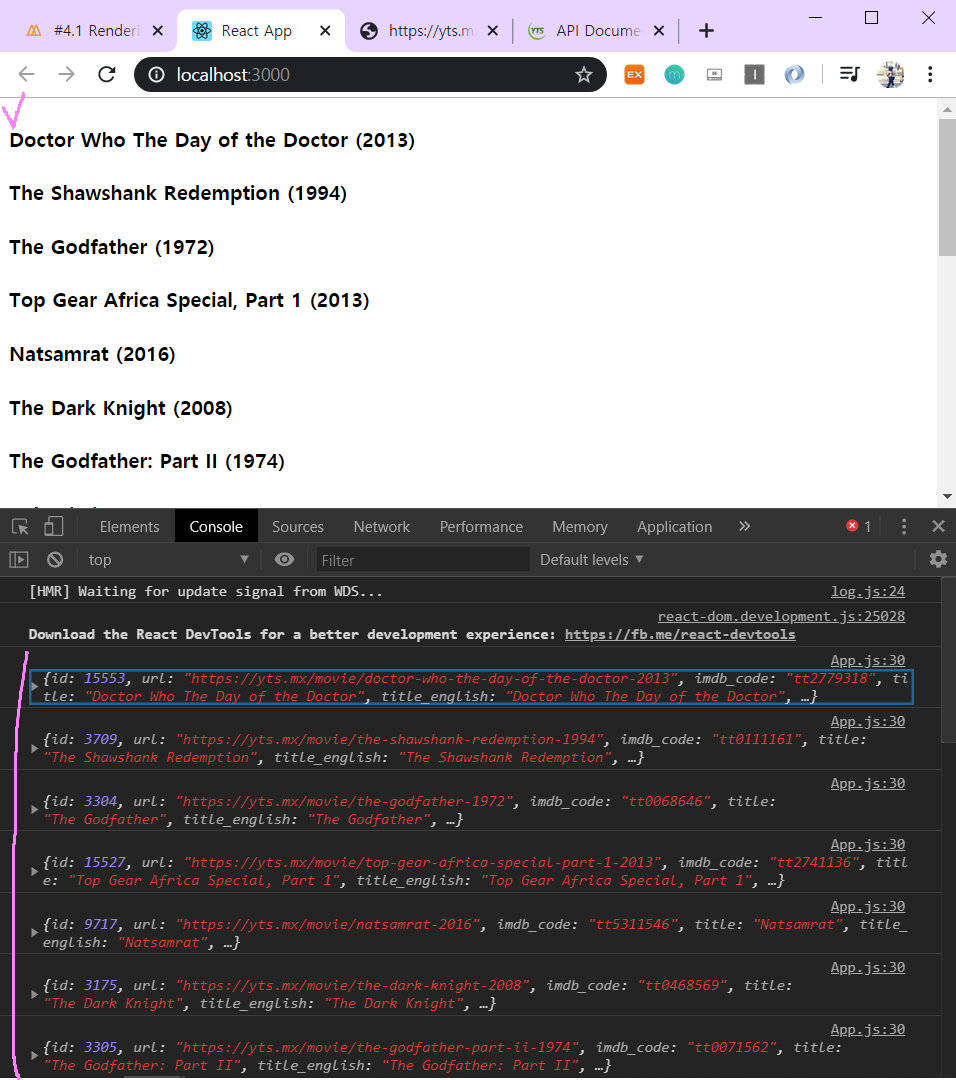Click page scrollbar down arrow
The image size is (956, 1080).
[x=947, y=496]
